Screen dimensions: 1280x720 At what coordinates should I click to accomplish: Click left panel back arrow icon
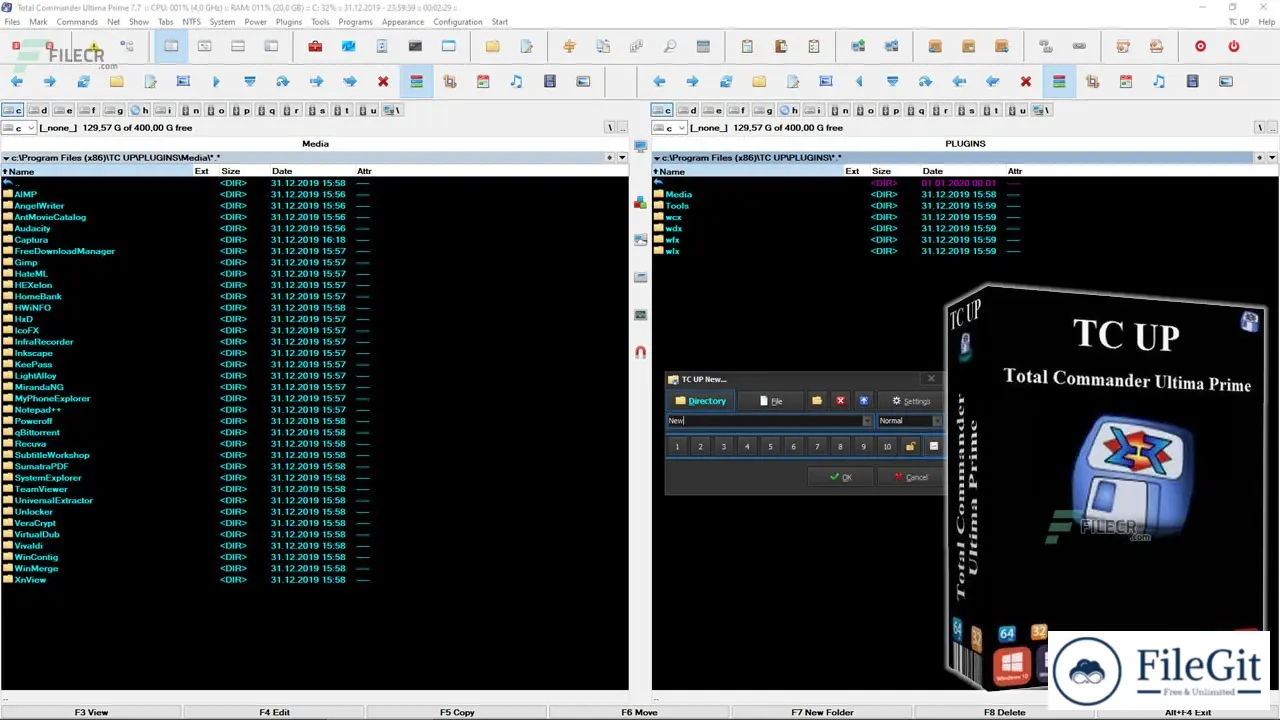point(17,81)
